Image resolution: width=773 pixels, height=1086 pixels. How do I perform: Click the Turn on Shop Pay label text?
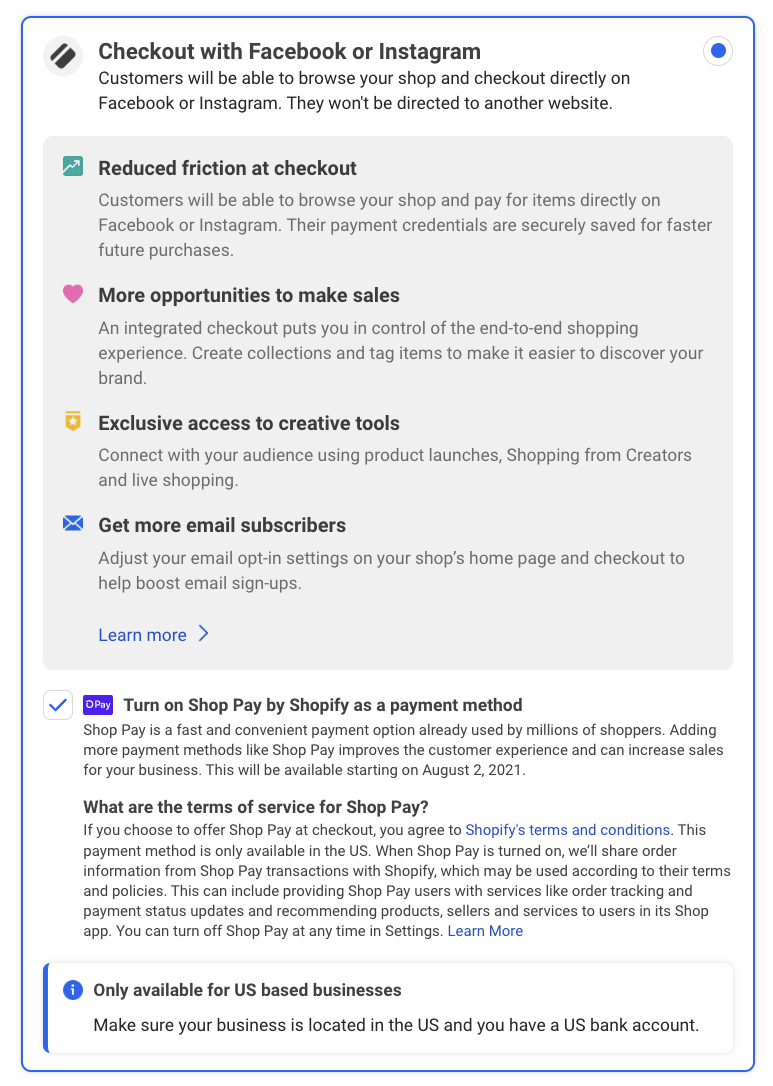pos(322,705)
